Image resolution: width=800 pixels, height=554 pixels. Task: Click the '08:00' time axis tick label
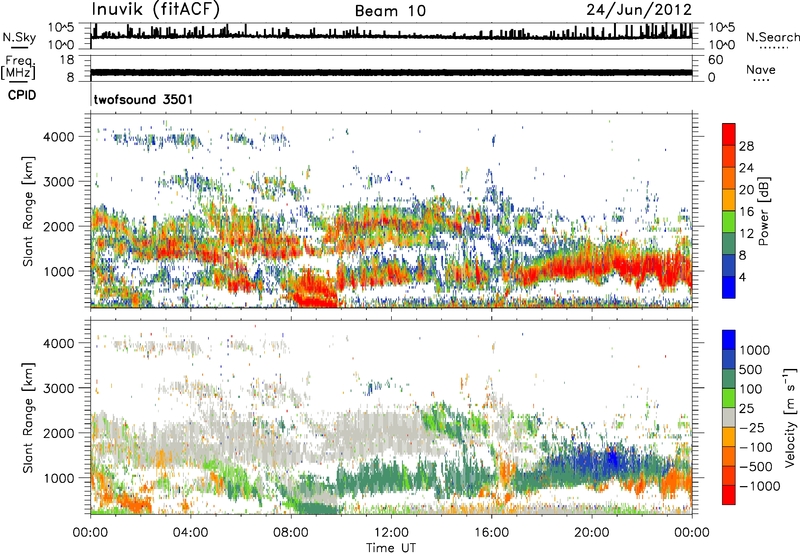tap(291, 533)
